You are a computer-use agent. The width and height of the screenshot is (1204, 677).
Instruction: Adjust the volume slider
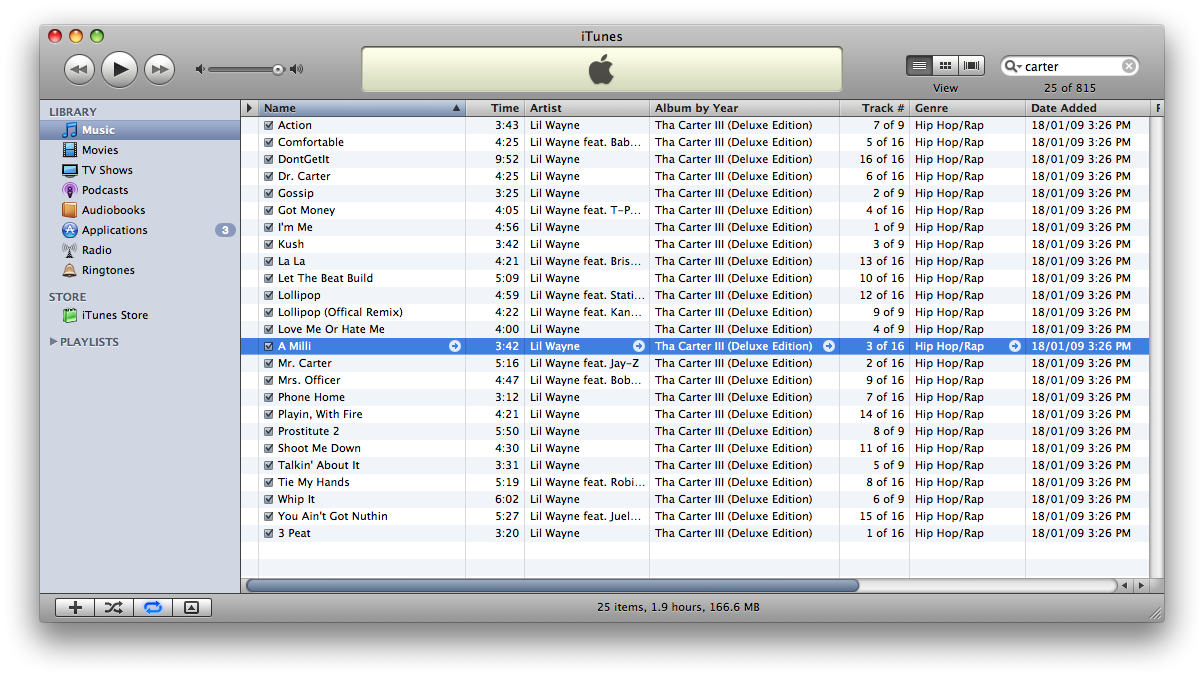pos(278,69)
